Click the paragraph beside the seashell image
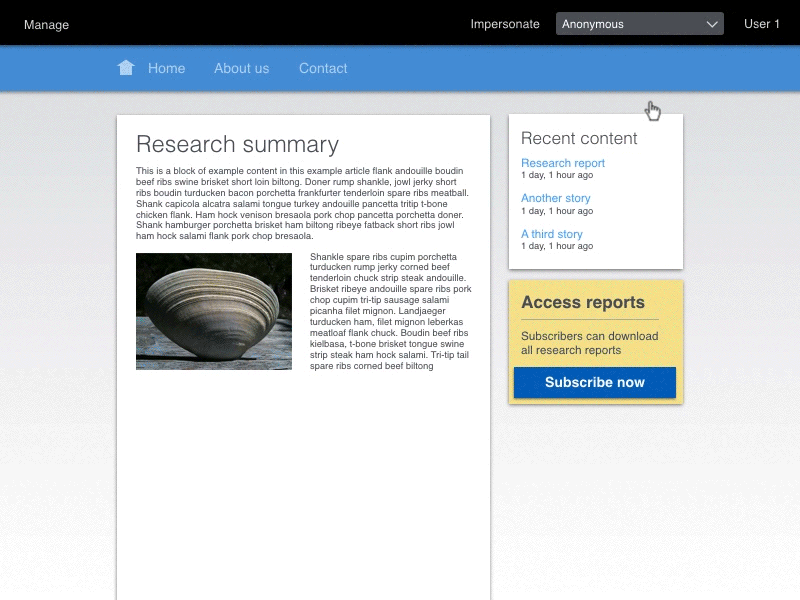 tap(390, 311)
